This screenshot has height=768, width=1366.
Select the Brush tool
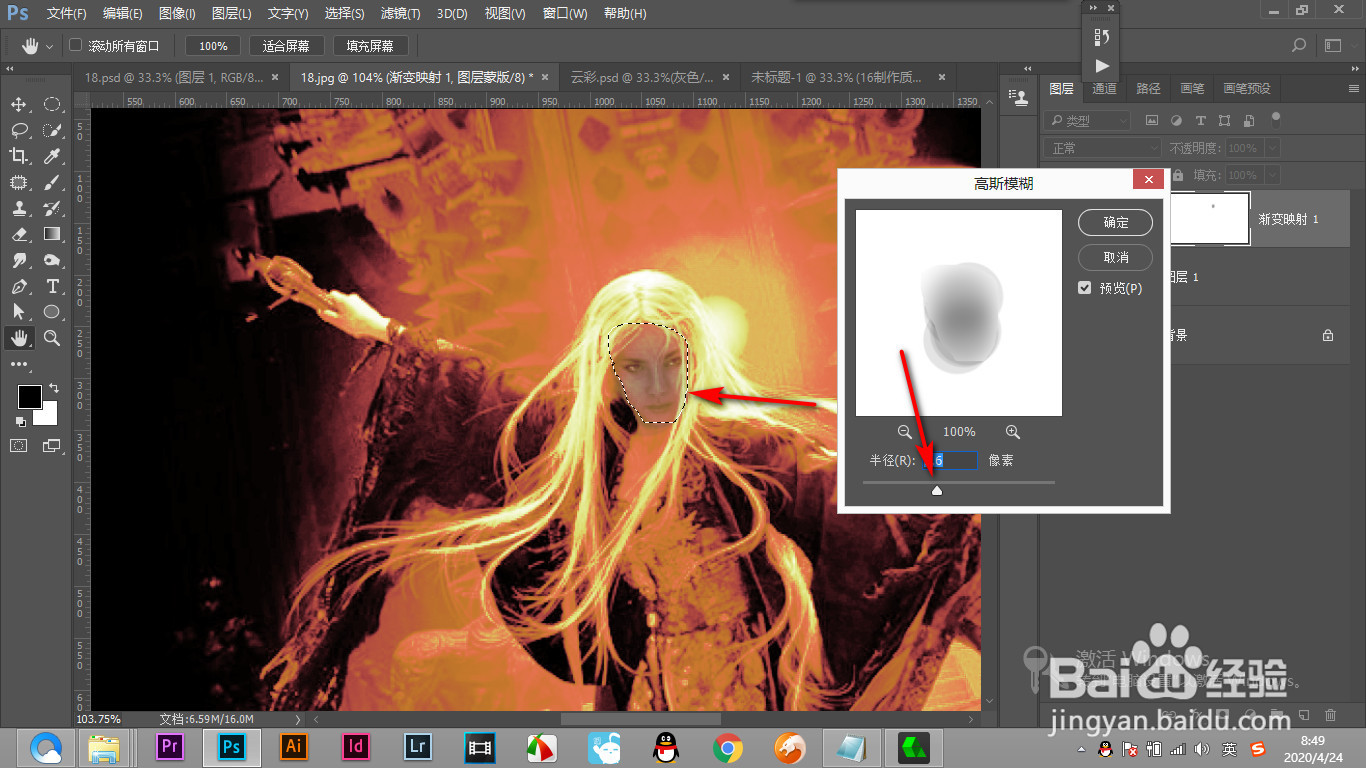(52, 182)
